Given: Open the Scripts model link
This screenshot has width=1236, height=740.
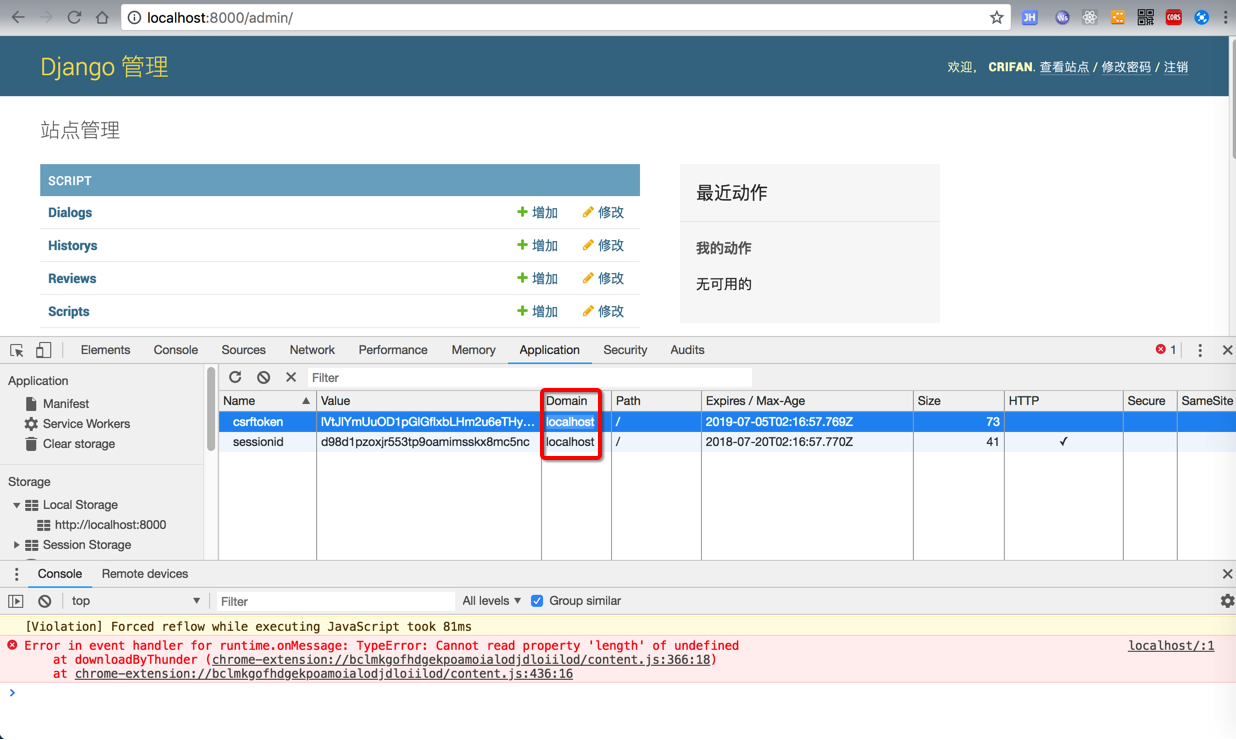Looking at the screenshot, I should 68,312.
